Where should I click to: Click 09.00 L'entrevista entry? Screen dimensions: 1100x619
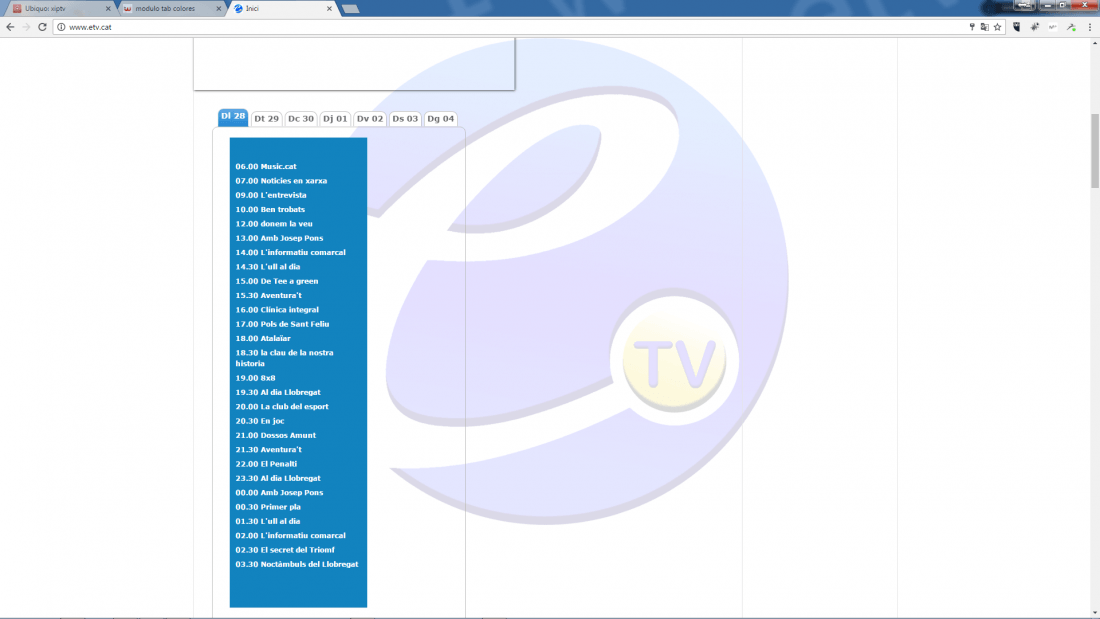(x=271, y=195)
